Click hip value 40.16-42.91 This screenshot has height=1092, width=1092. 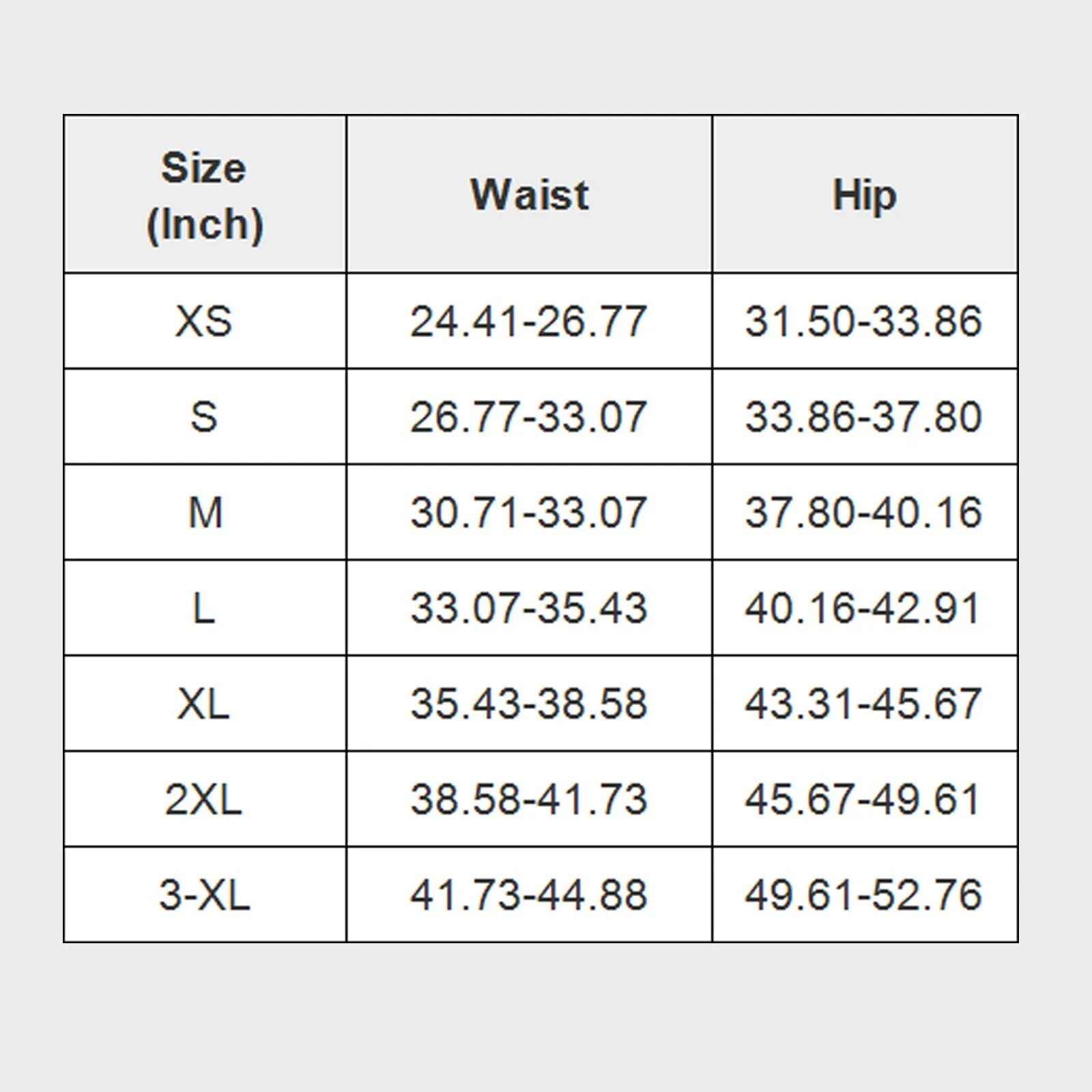(865, 607)
